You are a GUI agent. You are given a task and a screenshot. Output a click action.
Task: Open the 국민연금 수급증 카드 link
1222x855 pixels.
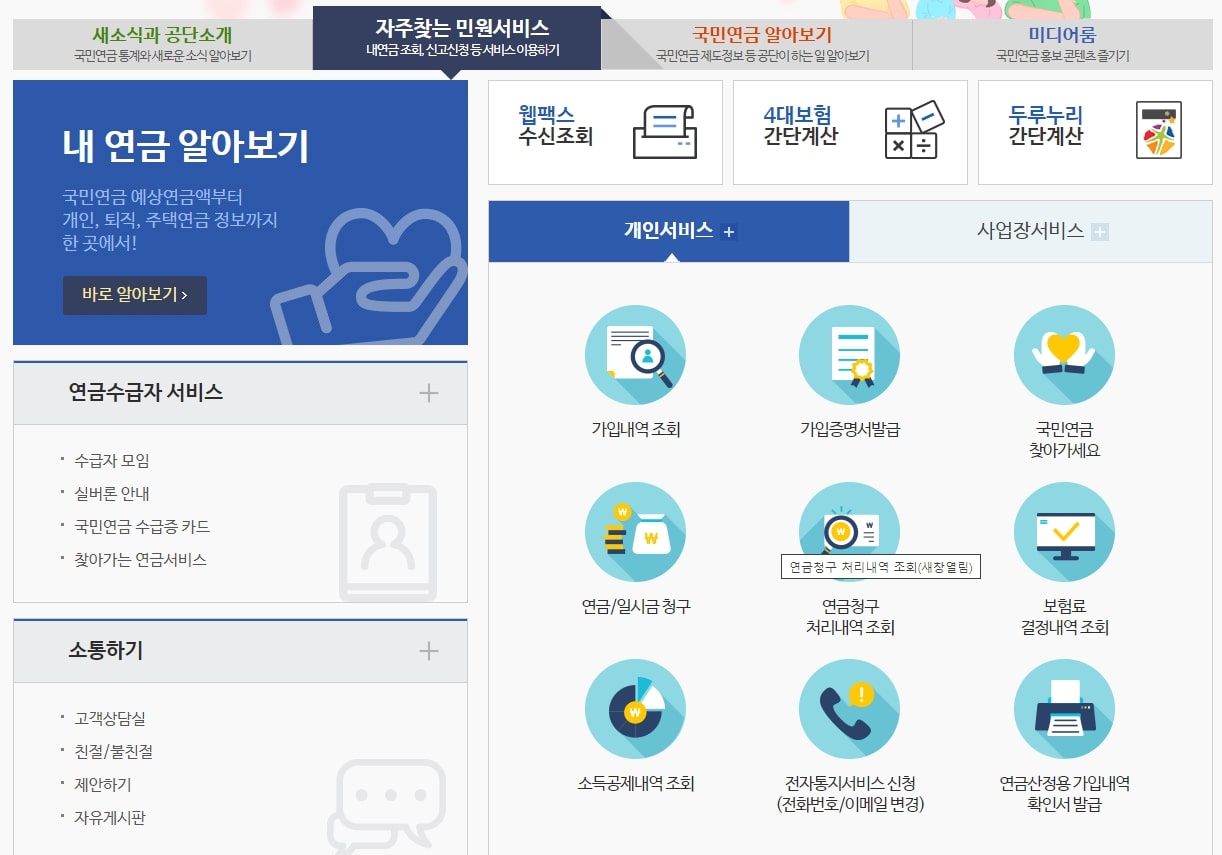[142, 527]
